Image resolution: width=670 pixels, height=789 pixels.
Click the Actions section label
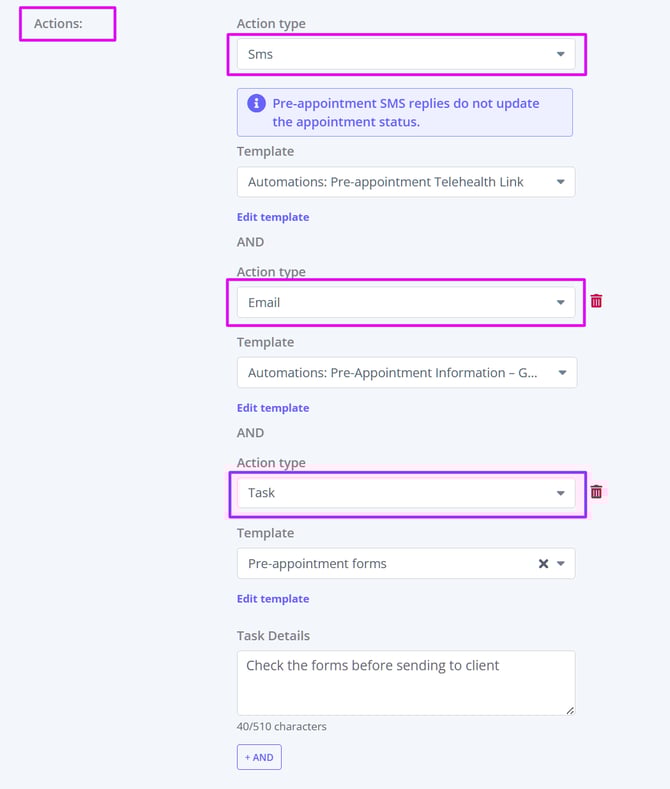coord(58,22)
